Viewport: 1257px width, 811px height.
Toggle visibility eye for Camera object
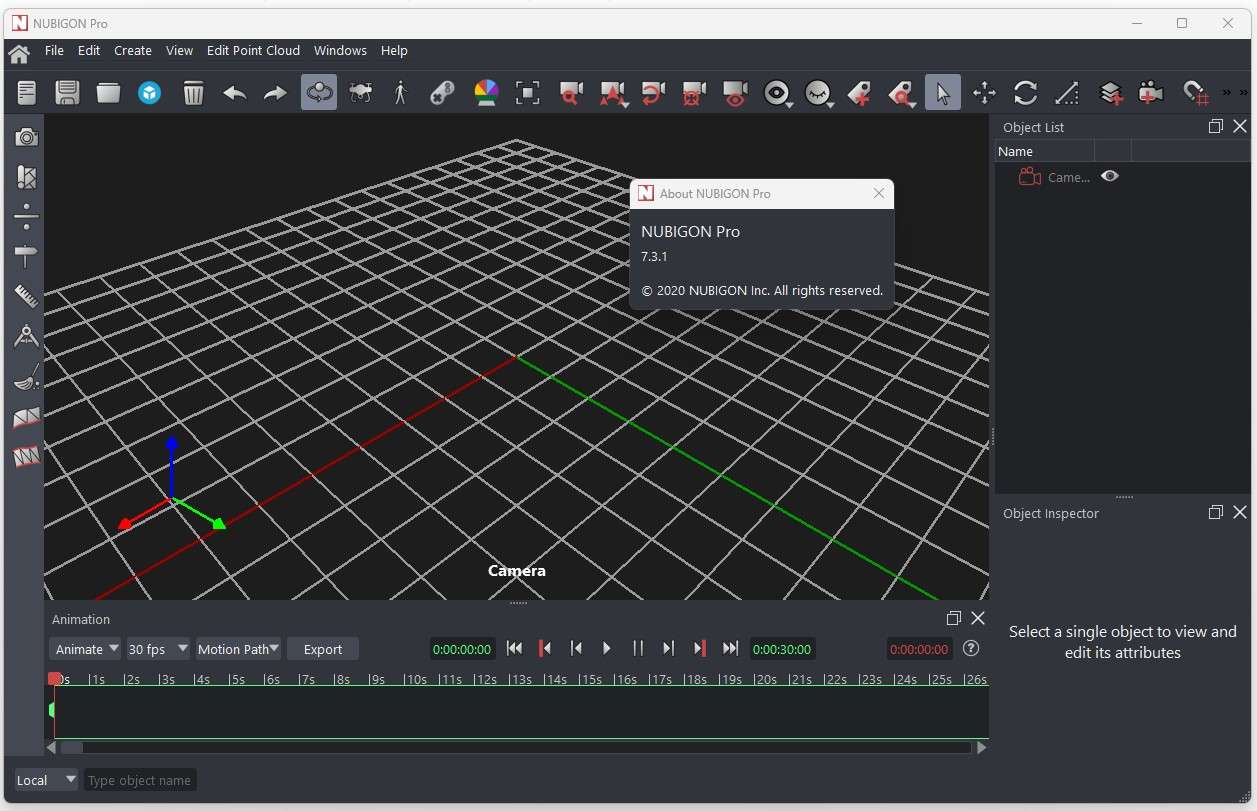click(x=1110, y=176)
